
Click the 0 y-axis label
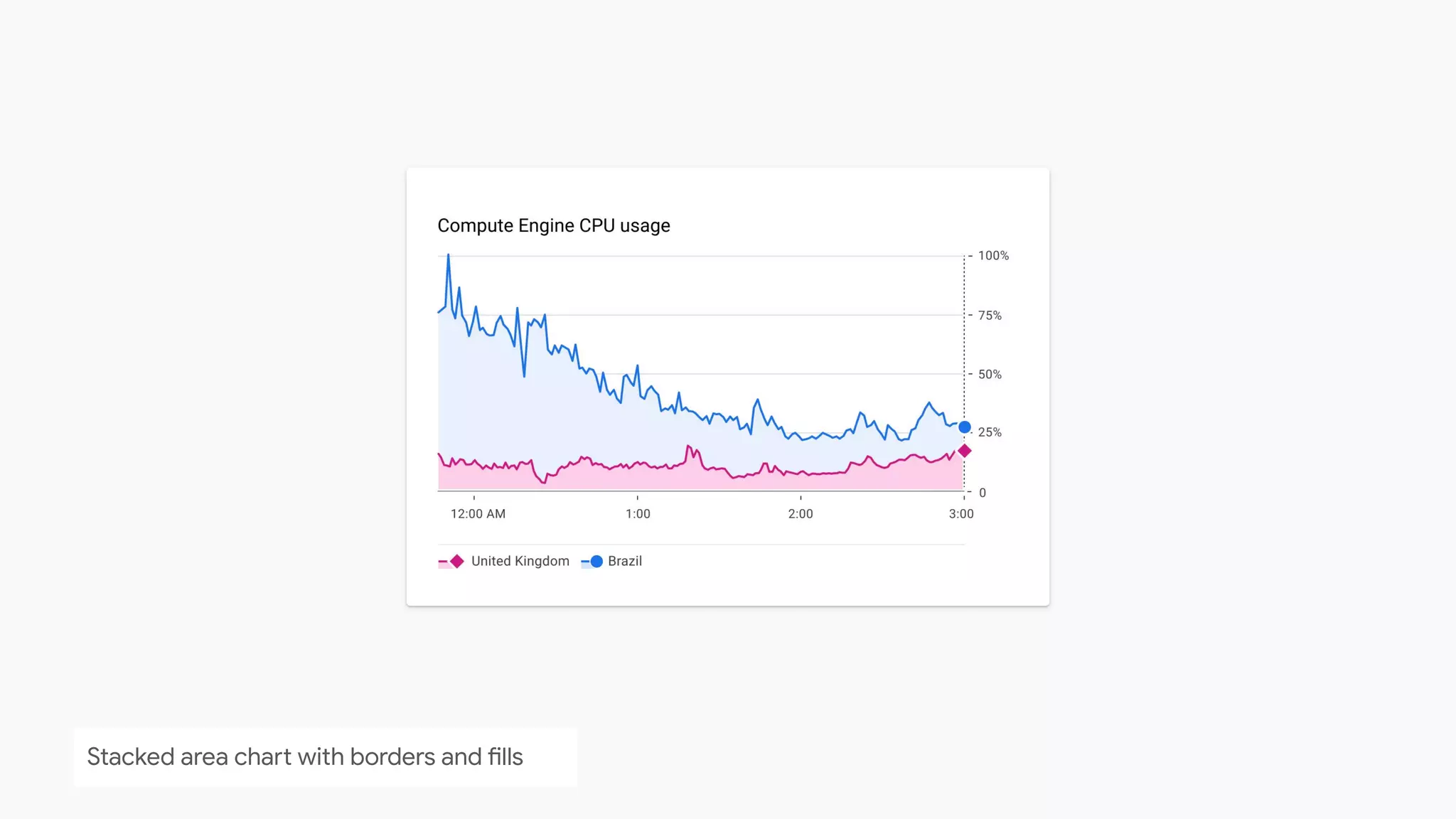pos(982,492)
